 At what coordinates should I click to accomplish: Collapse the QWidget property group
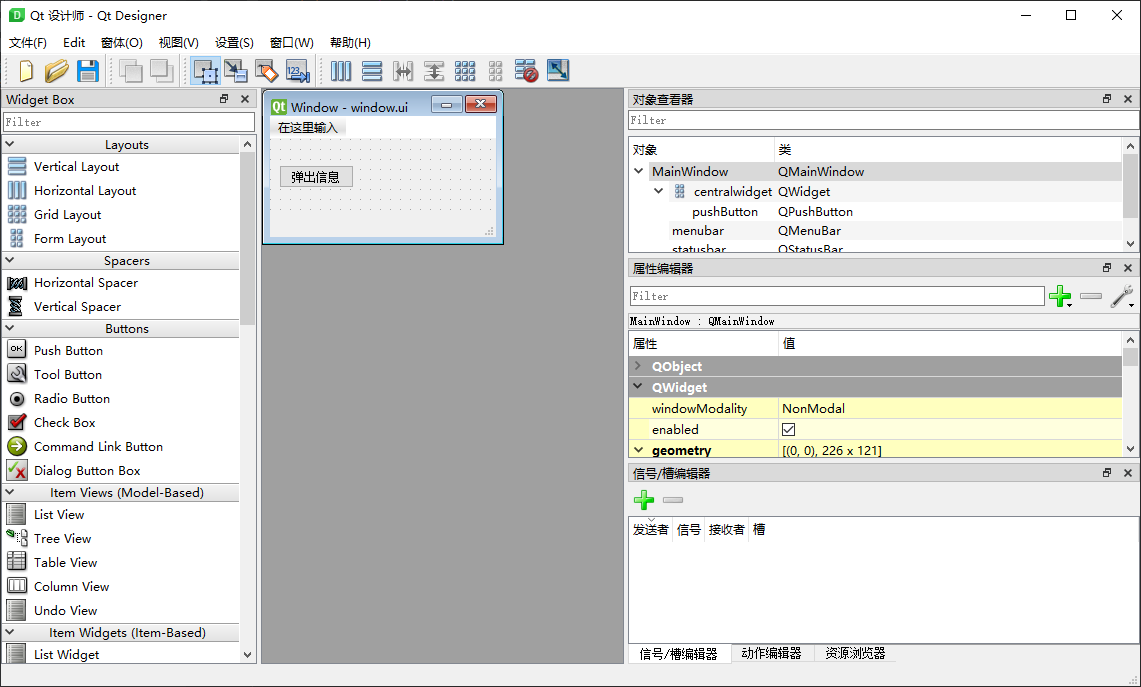coord(640,387)
